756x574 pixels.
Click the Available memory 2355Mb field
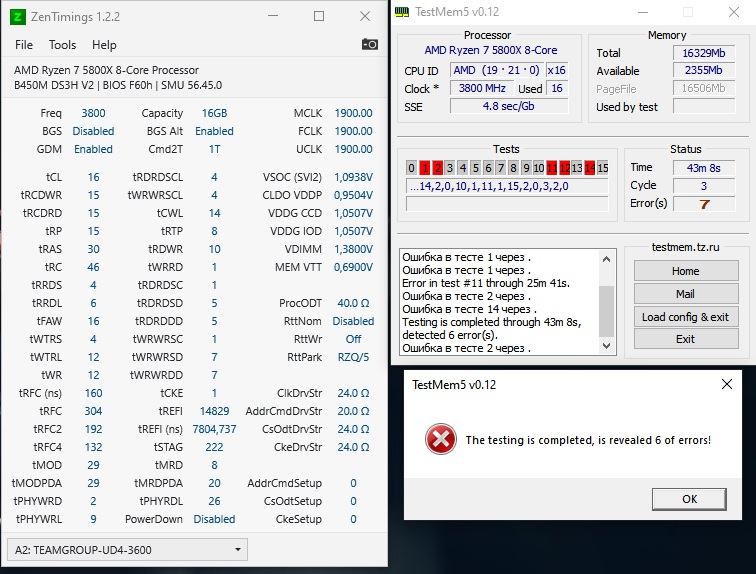(704, 70)
